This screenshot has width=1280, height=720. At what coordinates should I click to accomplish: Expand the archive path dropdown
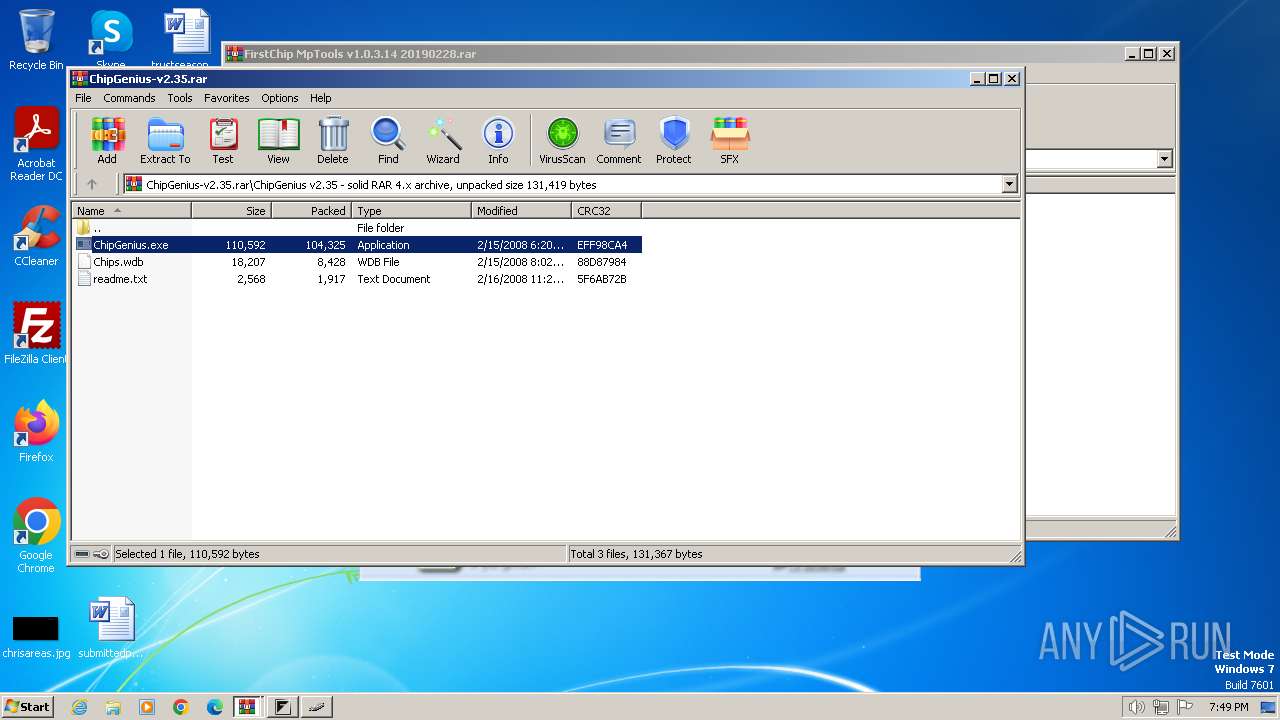click(1009, 184)
